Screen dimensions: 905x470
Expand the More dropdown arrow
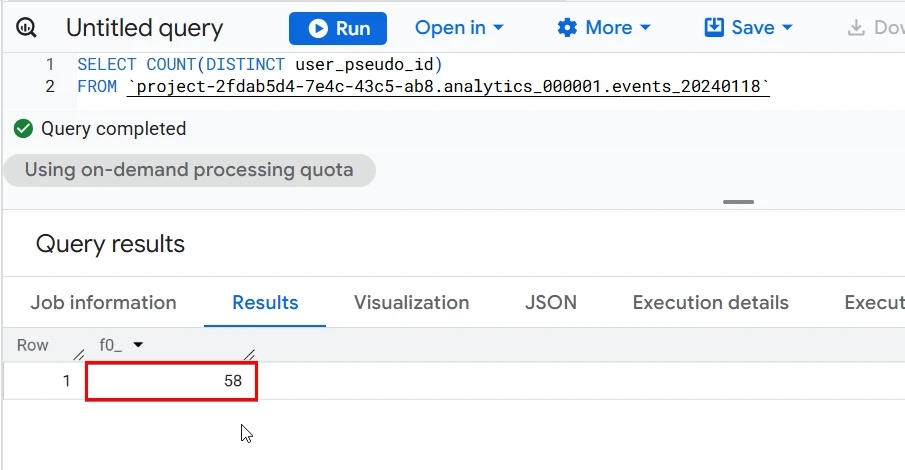coord(646,27)
